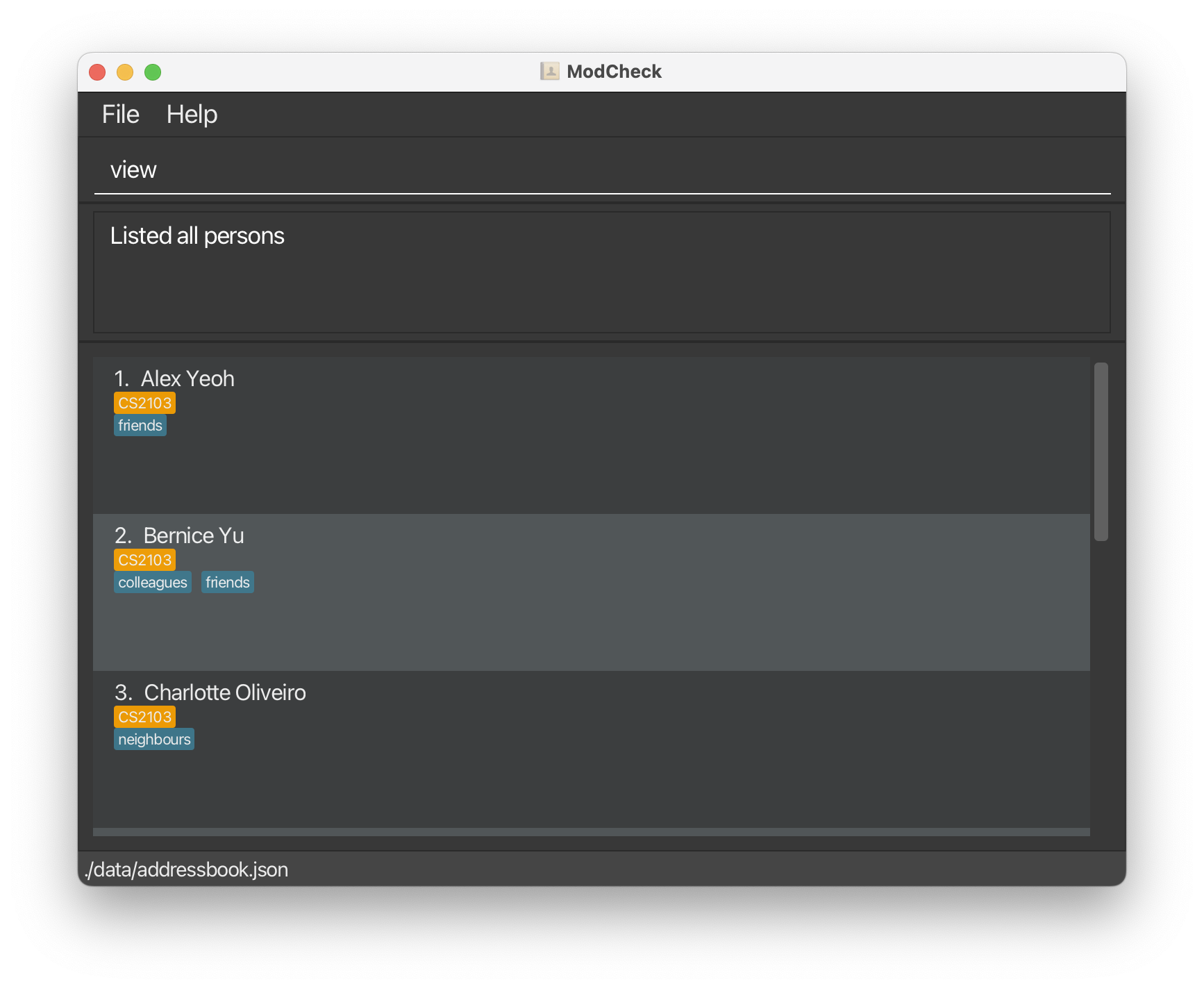Click the colleagues tag under Bernice Yu
This screenshot has width=1204, height=989.
pos(153,583)
